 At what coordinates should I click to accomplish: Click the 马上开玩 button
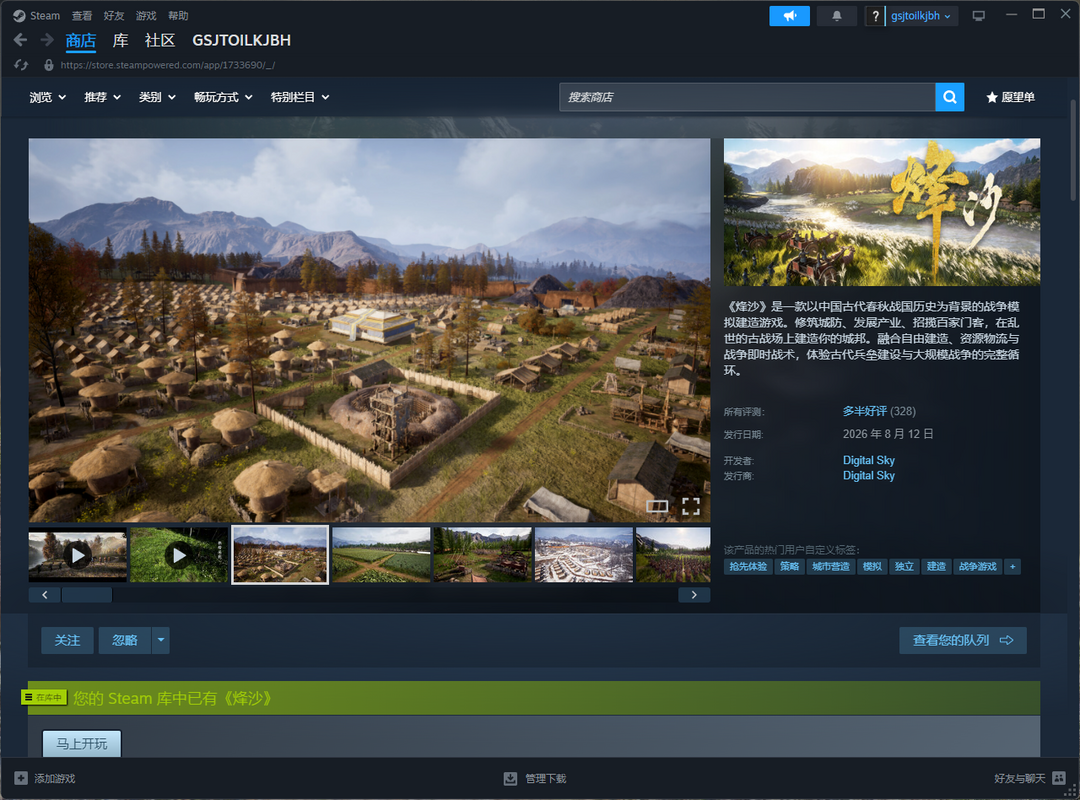pos(82,743)
